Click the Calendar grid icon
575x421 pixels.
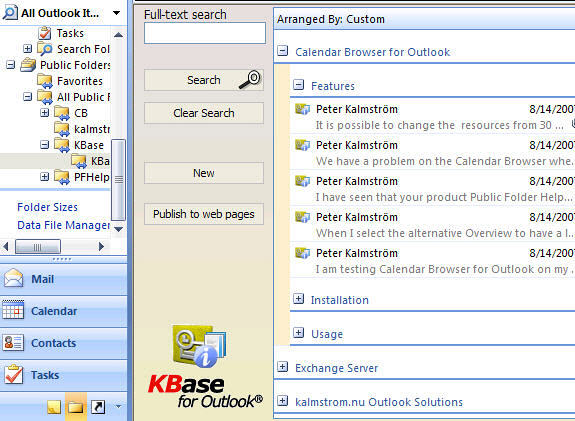(x=13, y=310)
